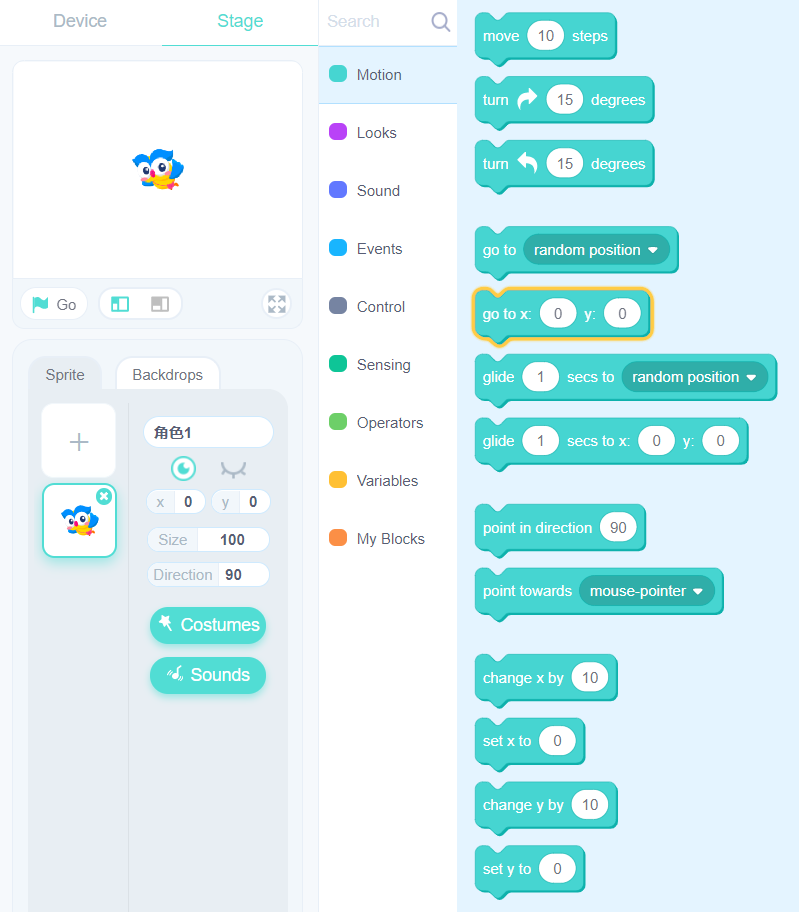Select the Looks purple category swatch
The image size is (799, 912).
click(338, 132)
